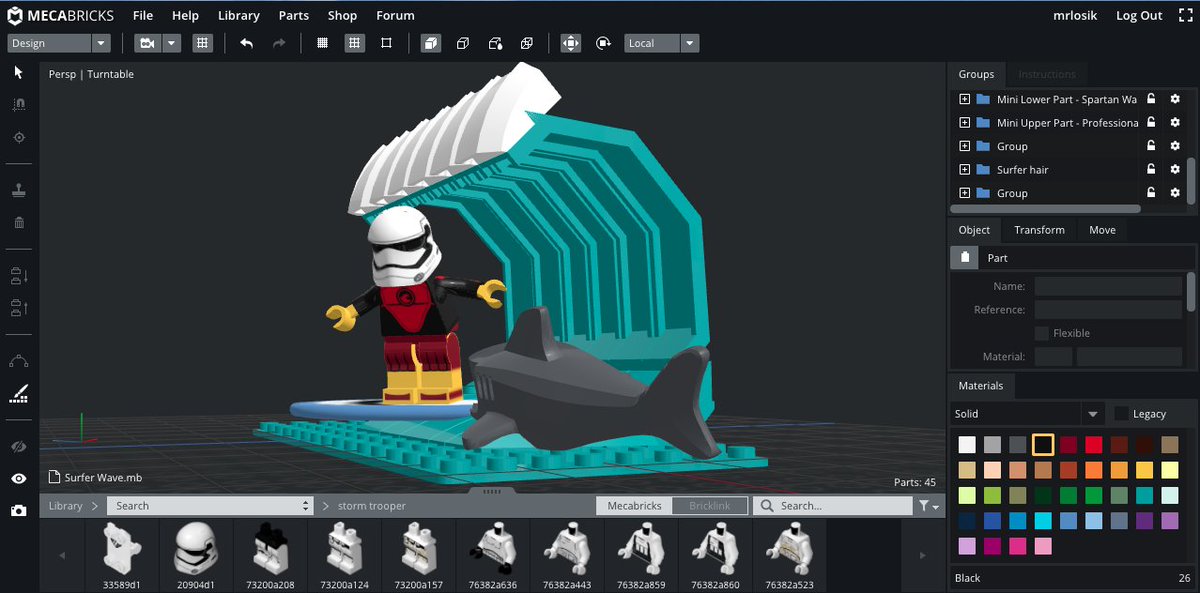This screenshot has width=1200, height=593.
Task: Switch part source to Bricklink
Action: pyautogui.click(x=710, y=506)
